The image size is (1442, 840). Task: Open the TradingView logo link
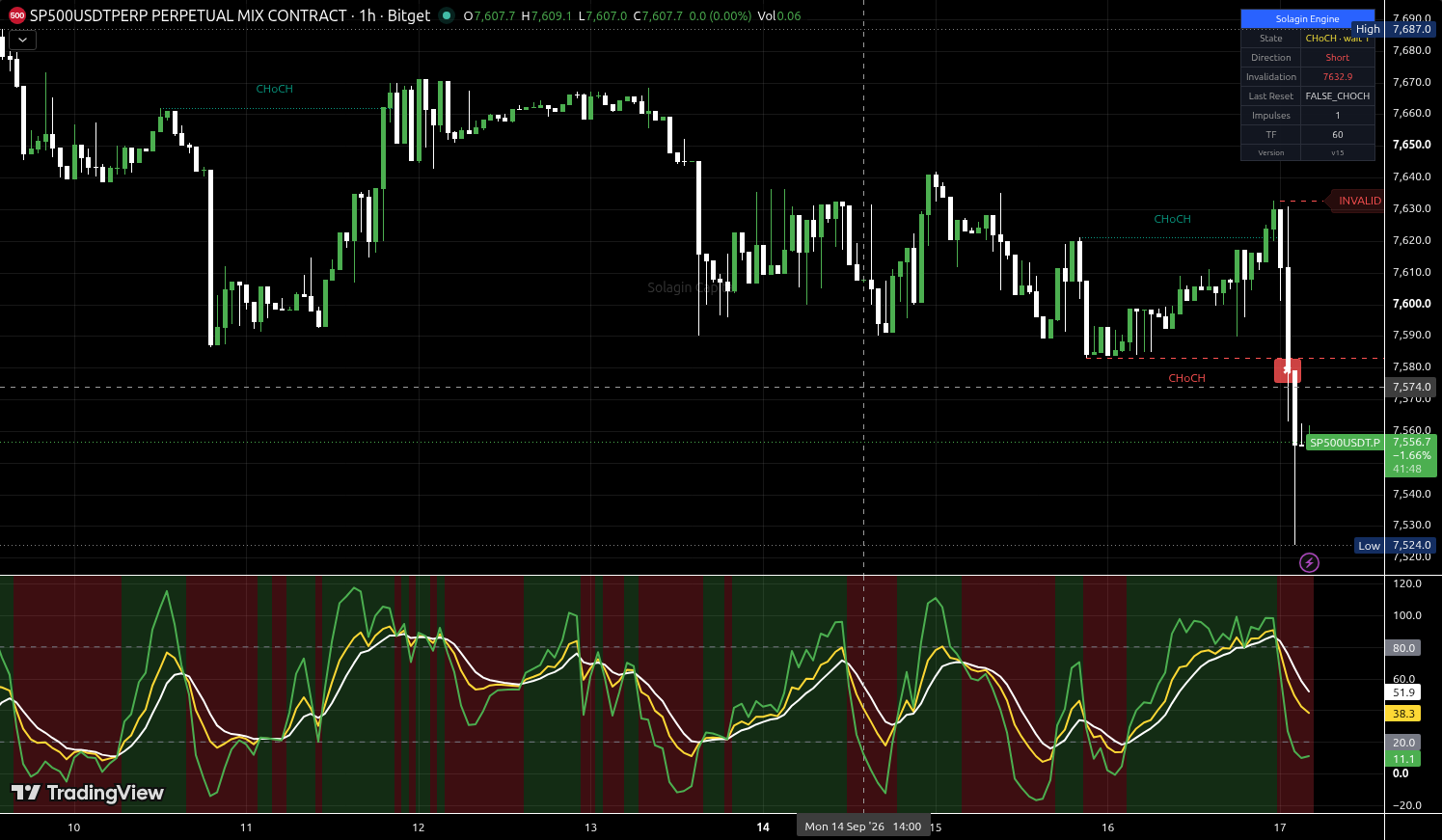(87, 793)
